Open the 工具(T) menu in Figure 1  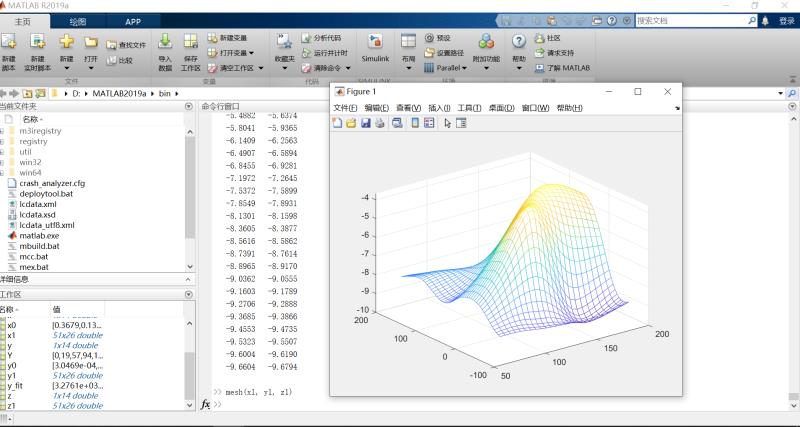(469, 108)
